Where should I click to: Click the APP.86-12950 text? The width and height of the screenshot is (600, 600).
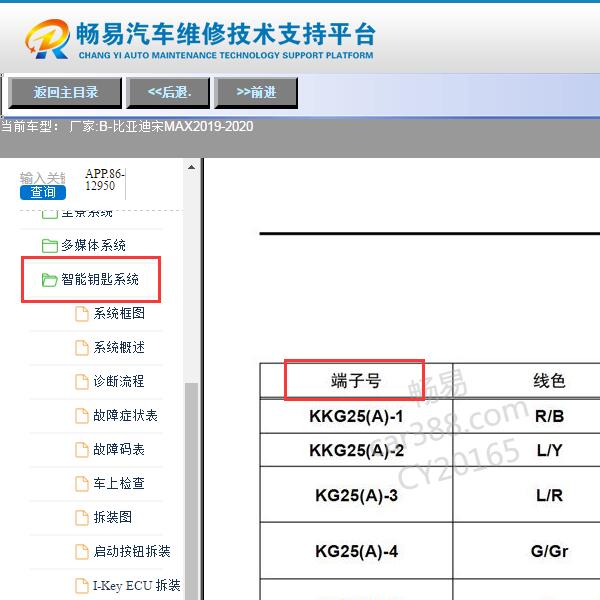point(104,179)
